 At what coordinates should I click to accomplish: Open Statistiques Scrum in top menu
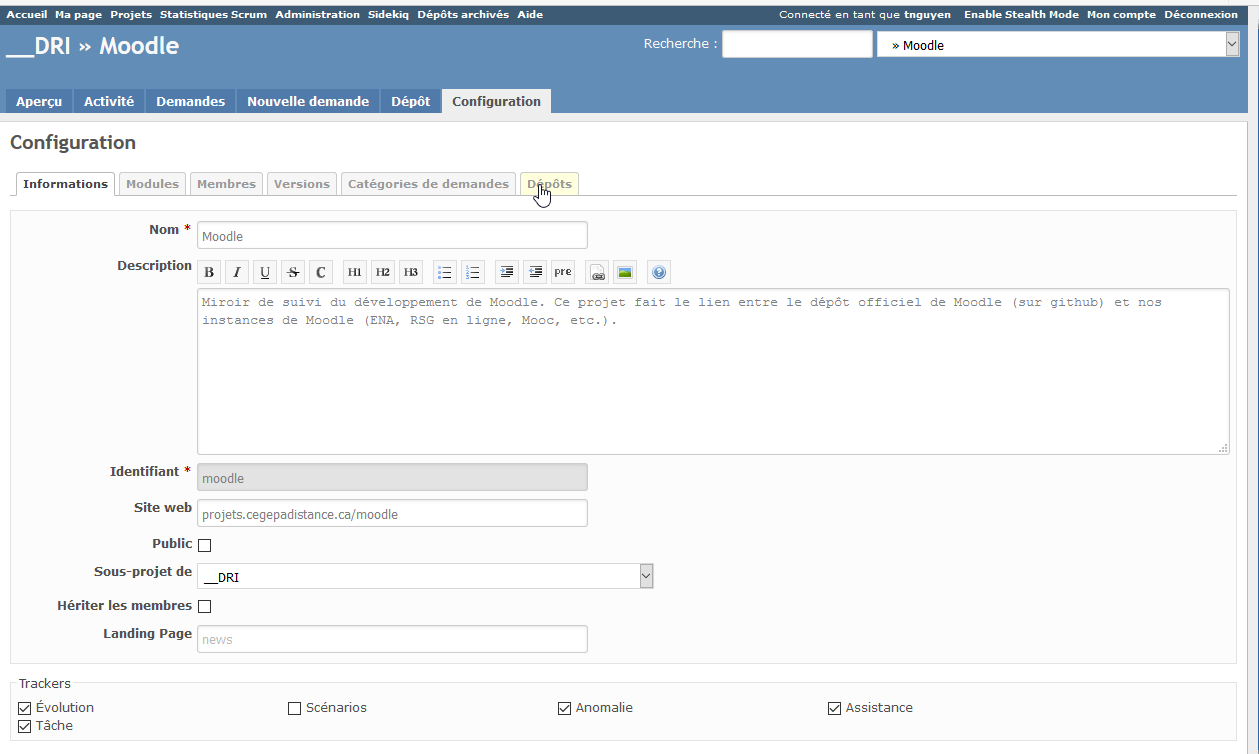(x=213, y=15)
